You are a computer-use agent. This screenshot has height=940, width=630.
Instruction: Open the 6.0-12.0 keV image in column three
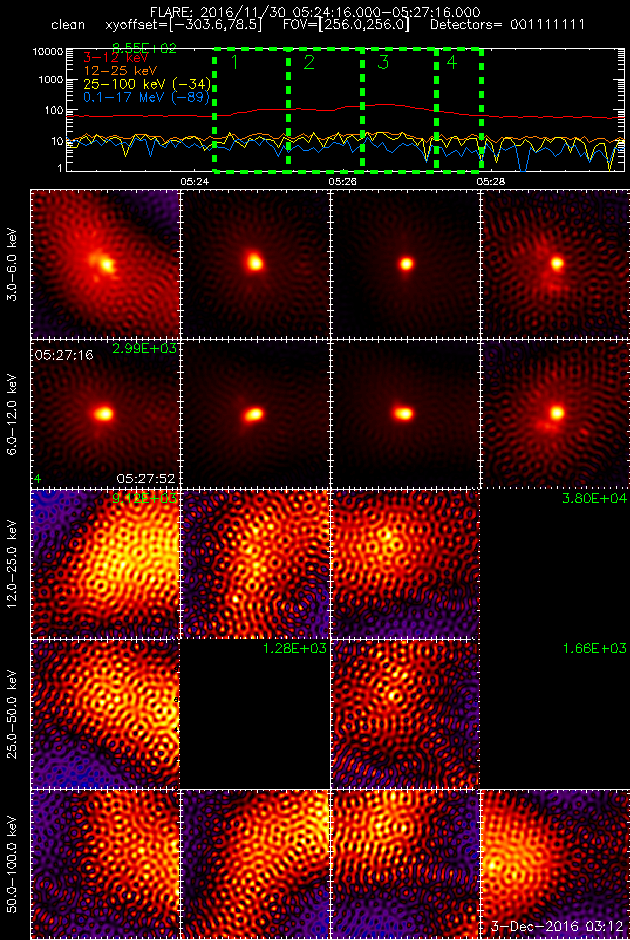click(x=405, y=414)
